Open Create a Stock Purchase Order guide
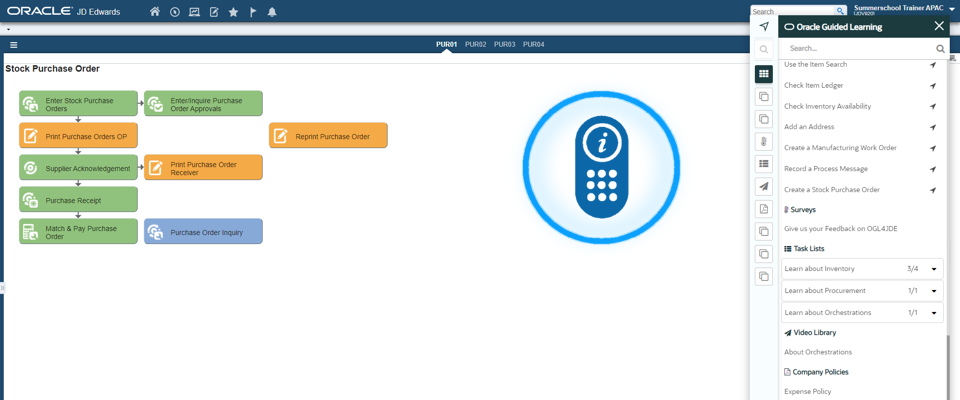Image resolution: width=960 pixels, height=400 pixels. 832,190
